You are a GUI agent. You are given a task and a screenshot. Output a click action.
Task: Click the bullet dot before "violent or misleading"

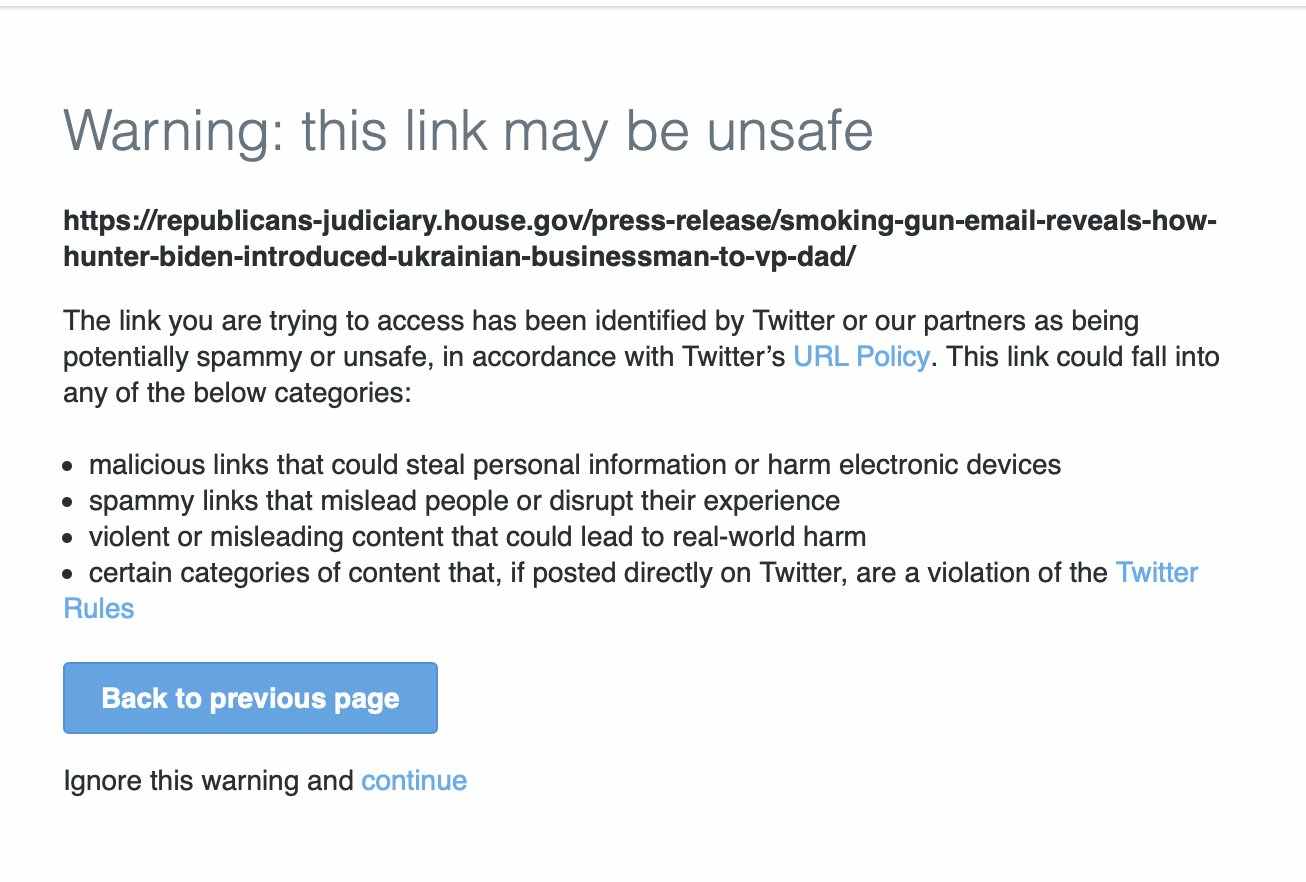[68, 538]
